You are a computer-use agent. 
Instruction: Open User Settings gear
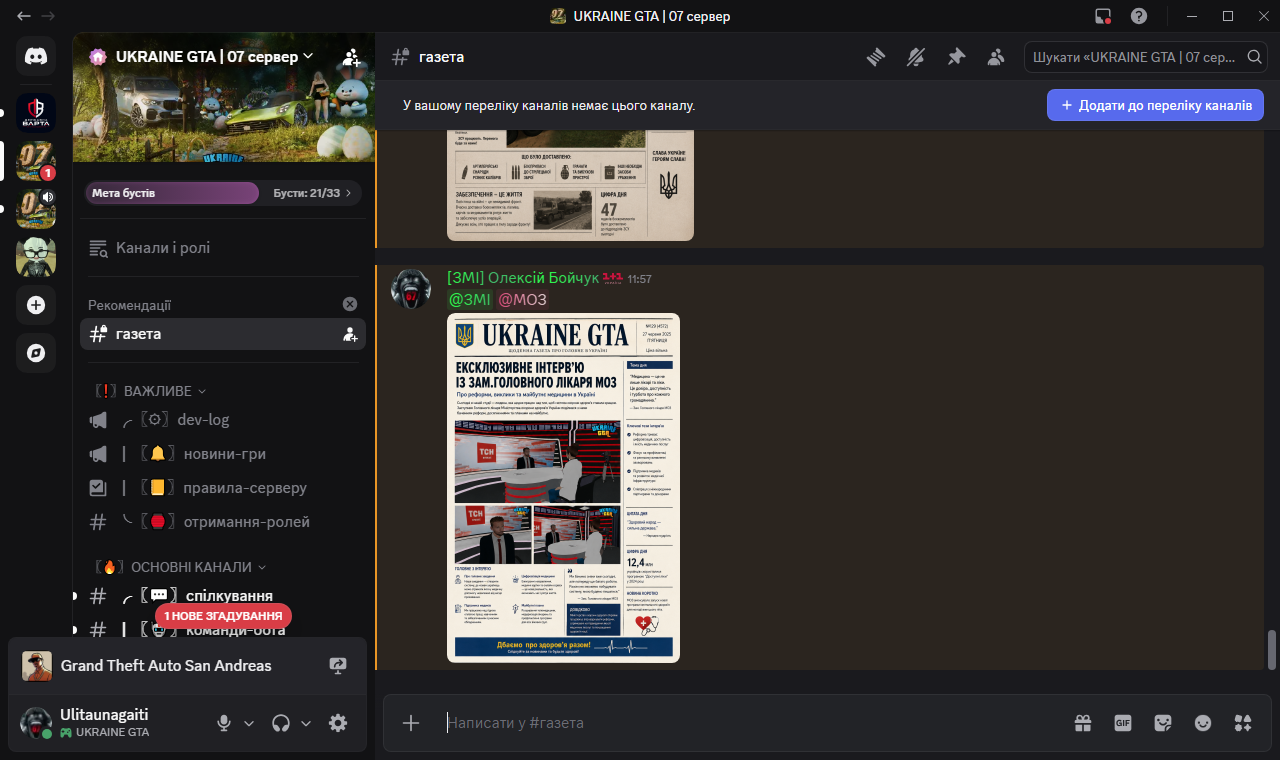click(338, 723)
